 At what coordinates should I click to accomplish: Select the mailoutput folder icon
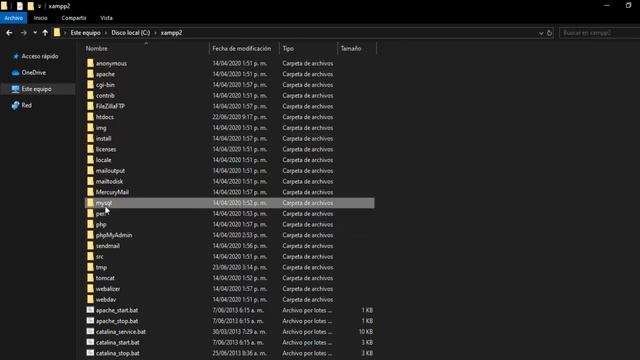[90, 171]
